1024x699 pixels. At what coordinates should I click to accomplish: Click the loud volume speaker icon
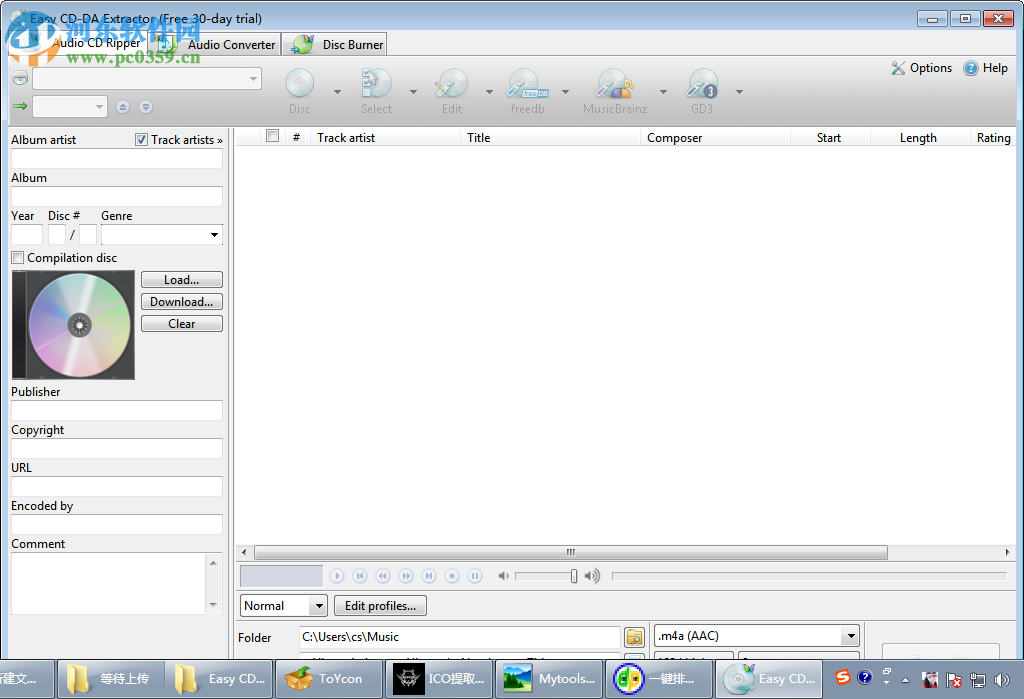pyautogui.click(x=592, y=576)
